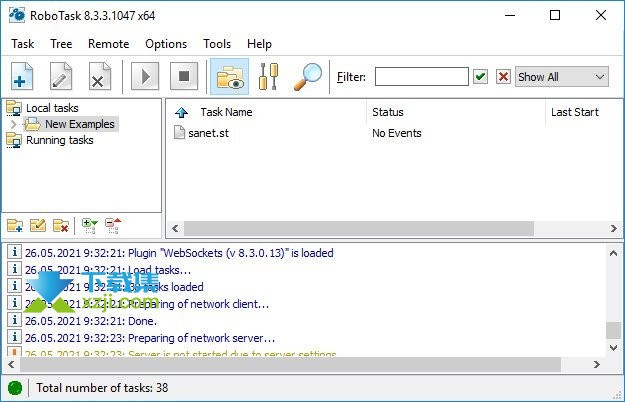This screenshot has height=402, width=625.
Task: Open the Tools menu
Action: click(x=217, y=43)
